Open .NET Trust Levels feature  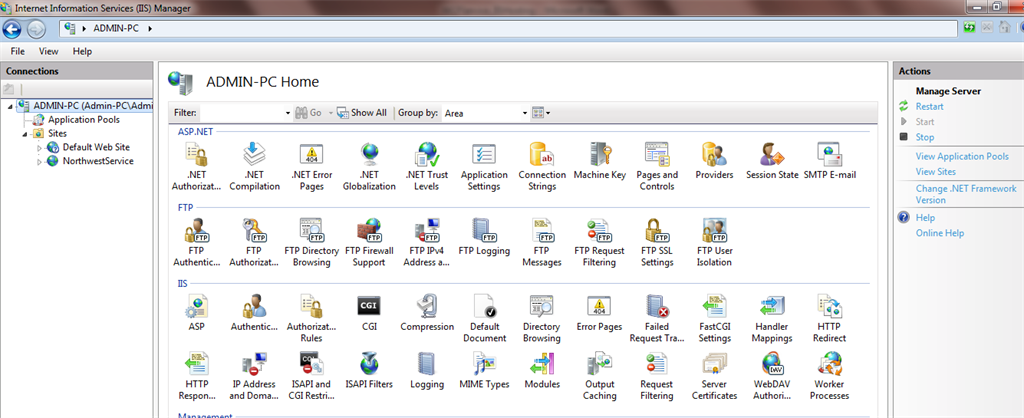pyautogui.click(x=426, y=167)
